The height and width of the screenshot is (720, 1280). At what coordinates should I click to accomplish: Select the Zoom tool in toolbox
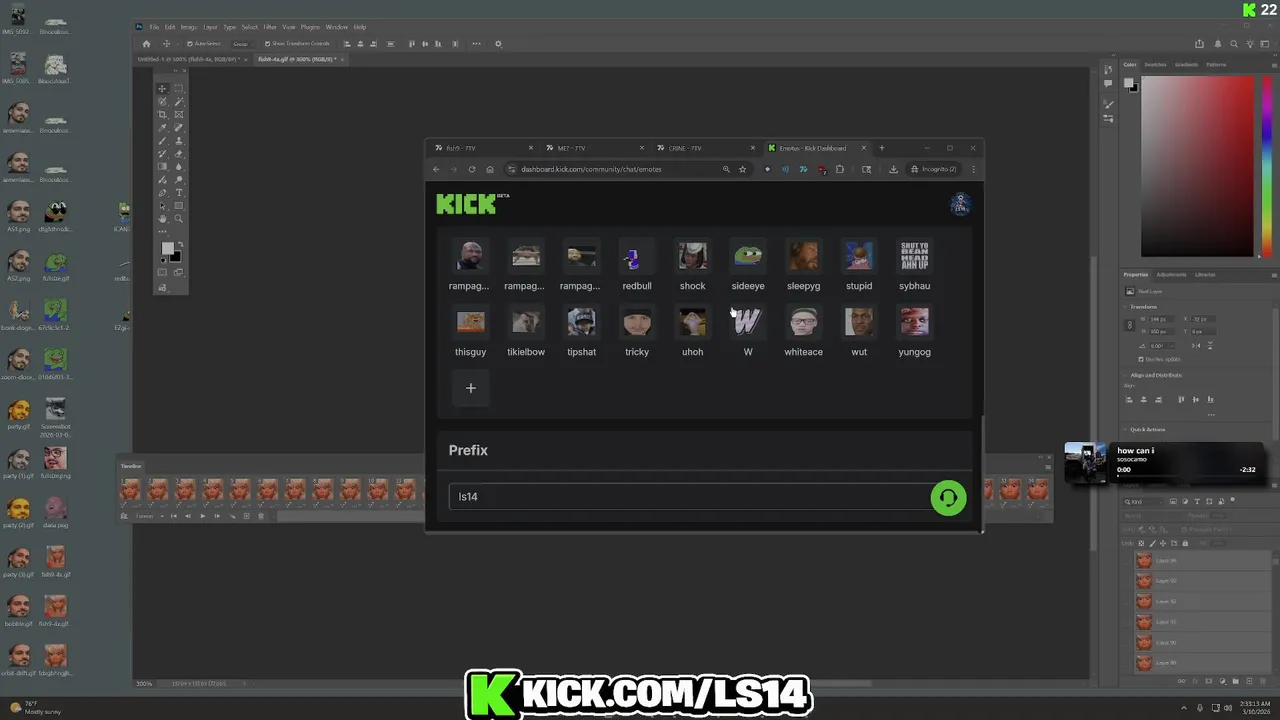179,218
